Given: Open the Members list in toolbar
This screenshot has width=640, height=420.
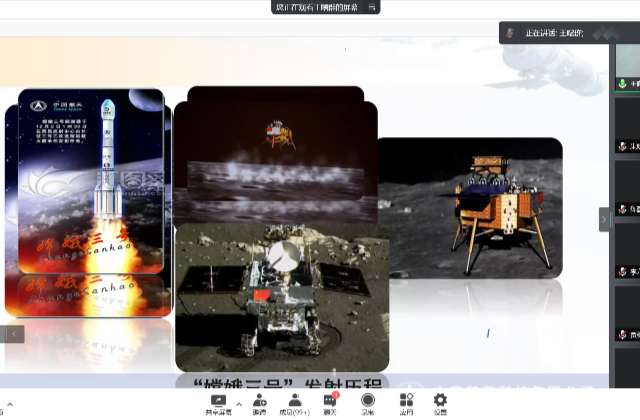Looking at the screenshot, I should (295, 402).
